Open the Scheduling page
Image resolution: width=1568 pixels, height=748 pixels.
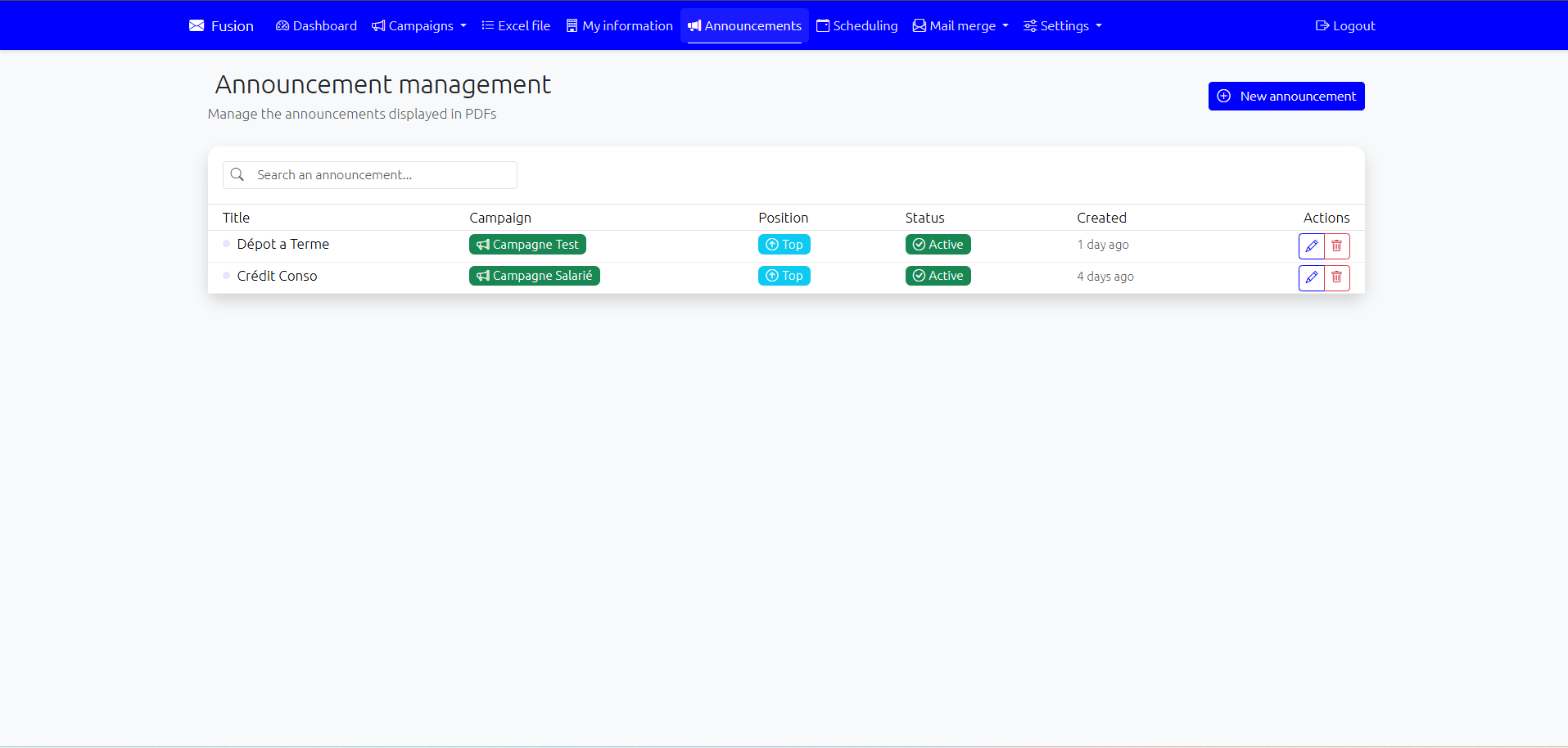click(856, 25)
